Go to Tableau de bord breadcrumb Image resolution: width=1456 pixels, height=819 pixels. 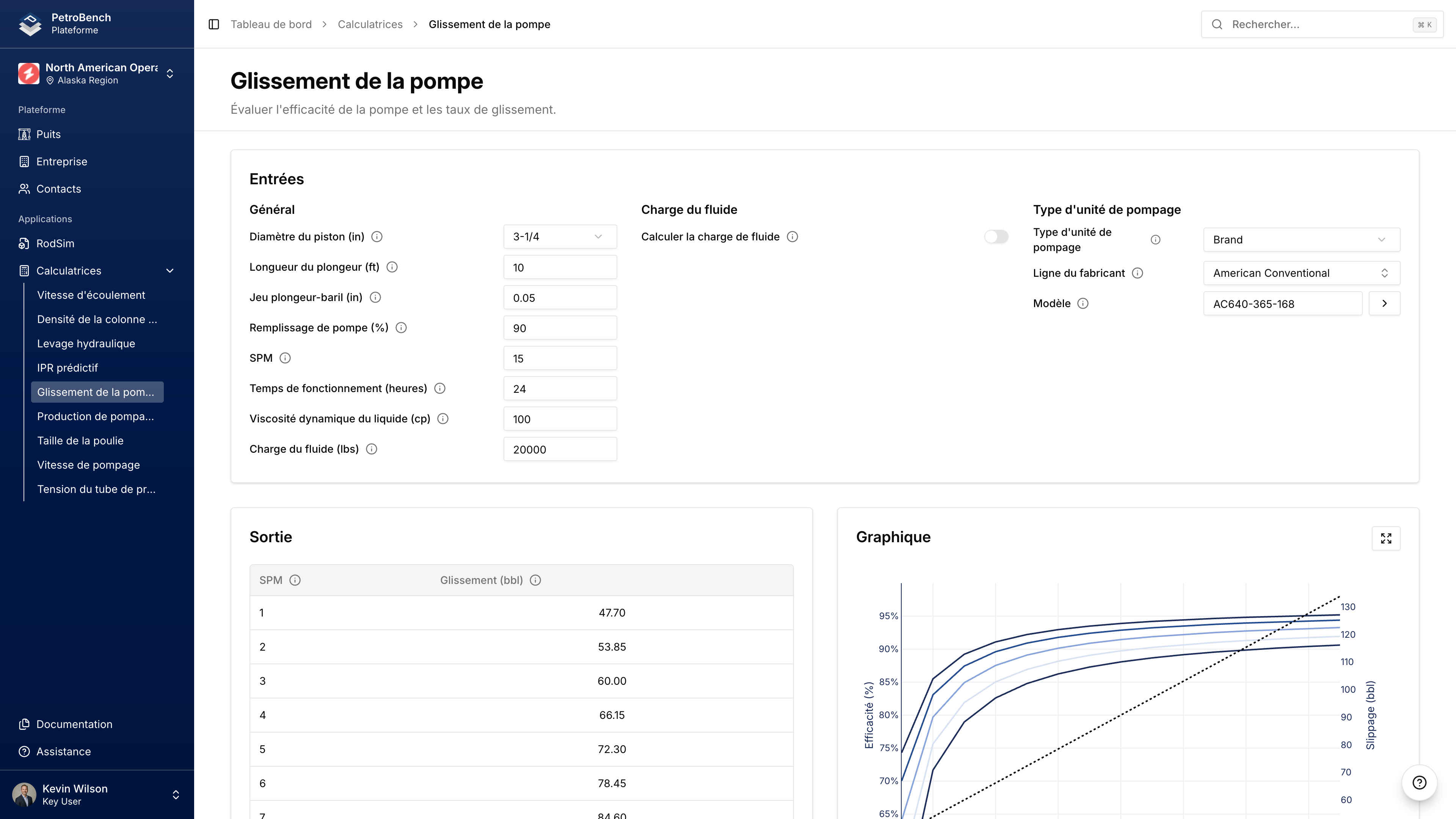click(271, 24)
